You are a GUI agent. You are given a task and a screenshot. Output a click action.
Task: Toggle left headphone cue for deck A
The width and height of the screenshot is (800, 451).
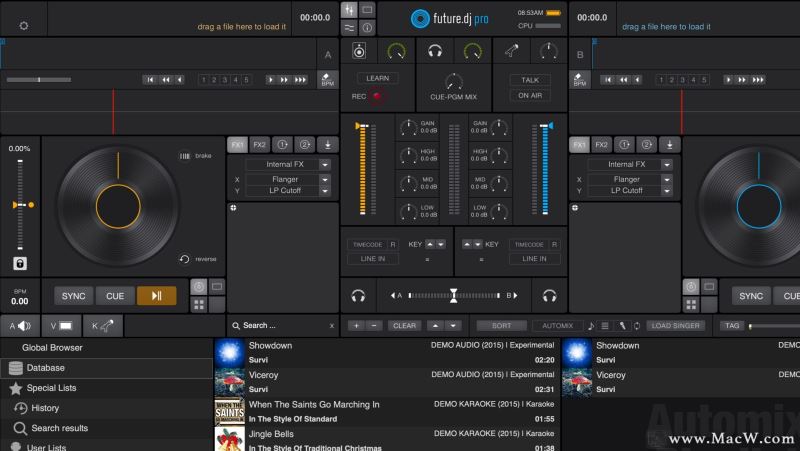click(x=358, y=295)
